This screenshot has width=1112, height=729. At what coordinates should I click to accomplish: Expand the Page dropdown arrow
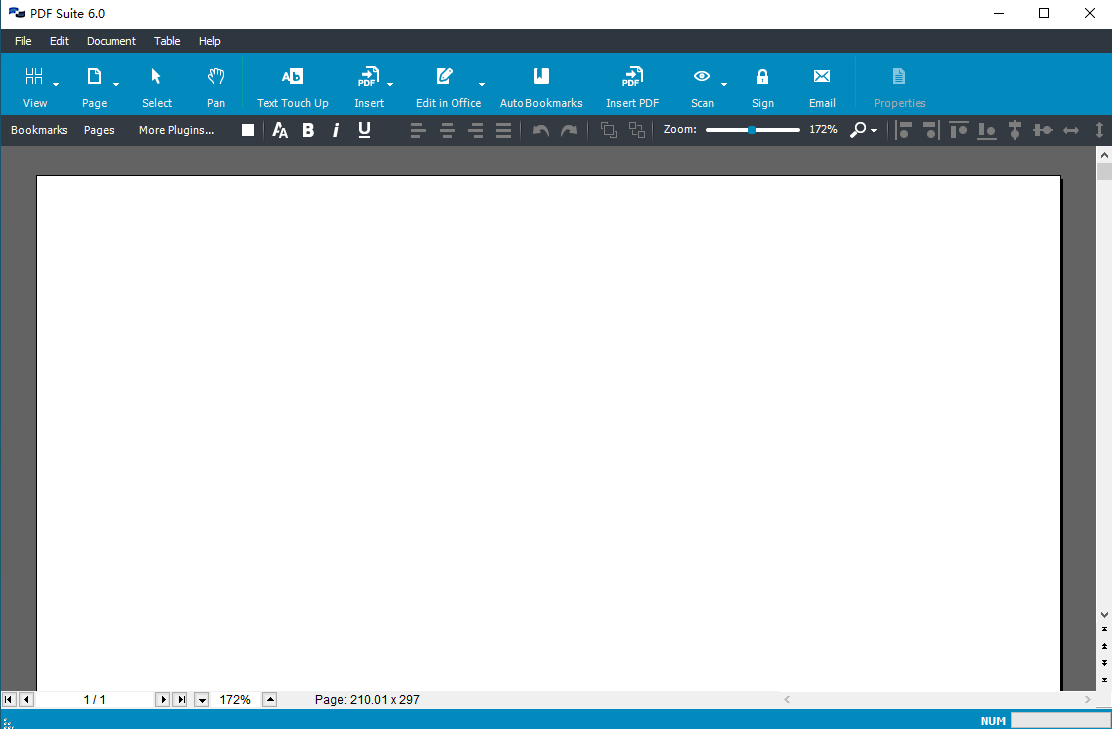point(116,84)
